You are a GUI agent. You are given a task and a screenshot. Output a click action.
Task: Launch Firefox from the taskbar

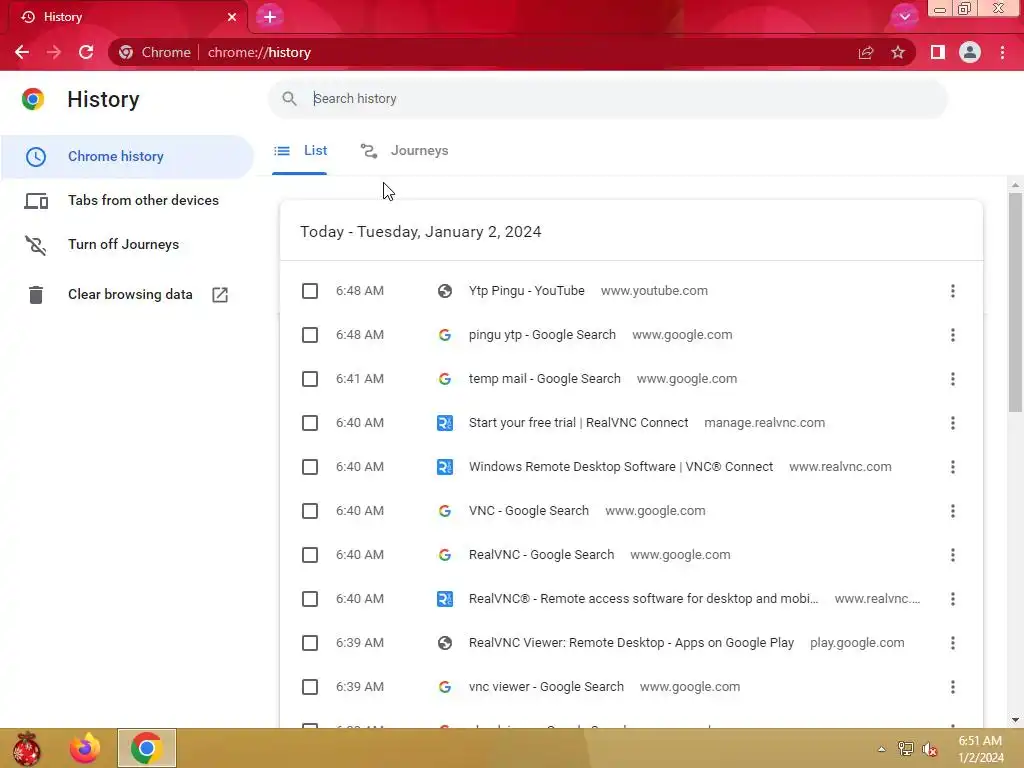pos(85,748)
